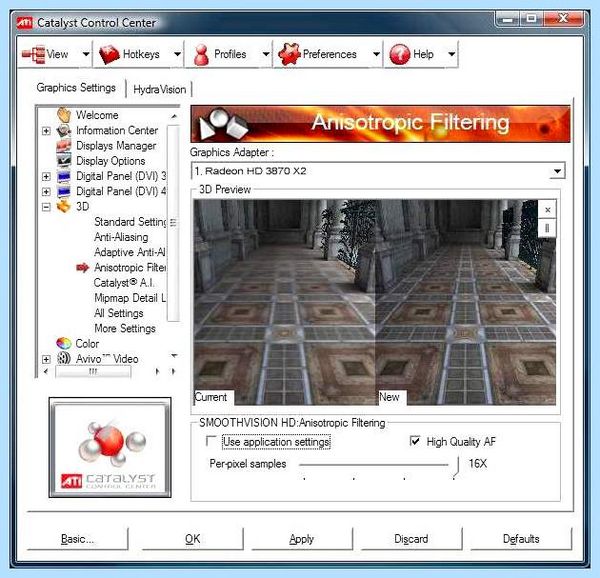Open the View menu
Image resolution: width=600 pixels, height=578 pixels.
click(x=57, y=54)
